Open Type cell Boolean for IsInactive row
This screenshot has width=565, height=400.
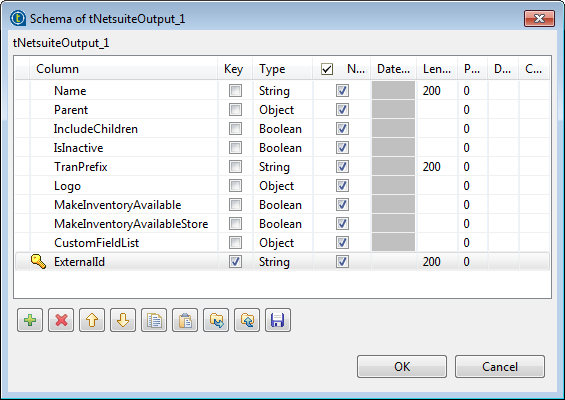[283, 148]
